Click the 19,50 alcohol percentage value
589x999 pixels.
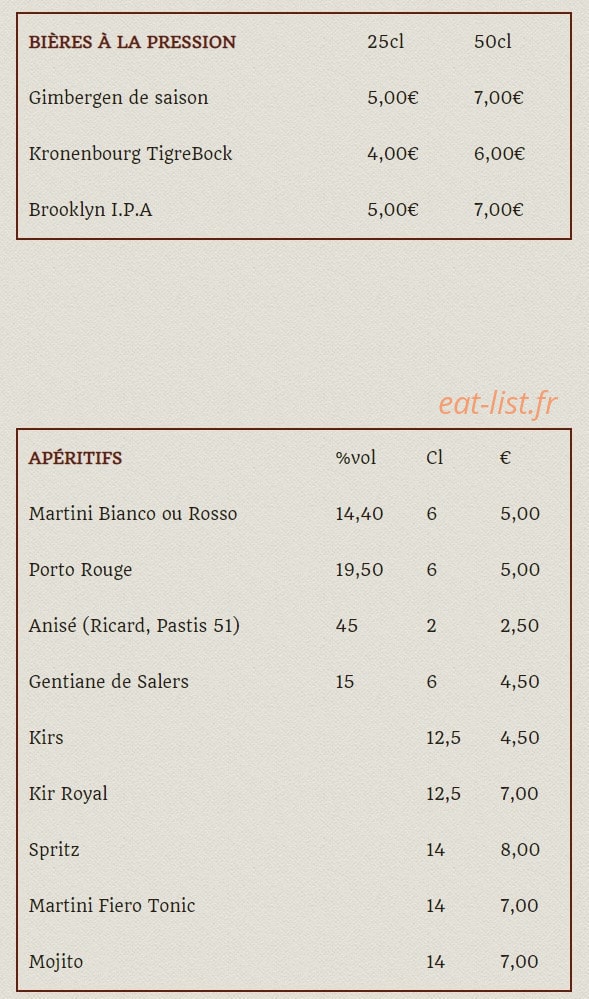(x=360, y=570)
